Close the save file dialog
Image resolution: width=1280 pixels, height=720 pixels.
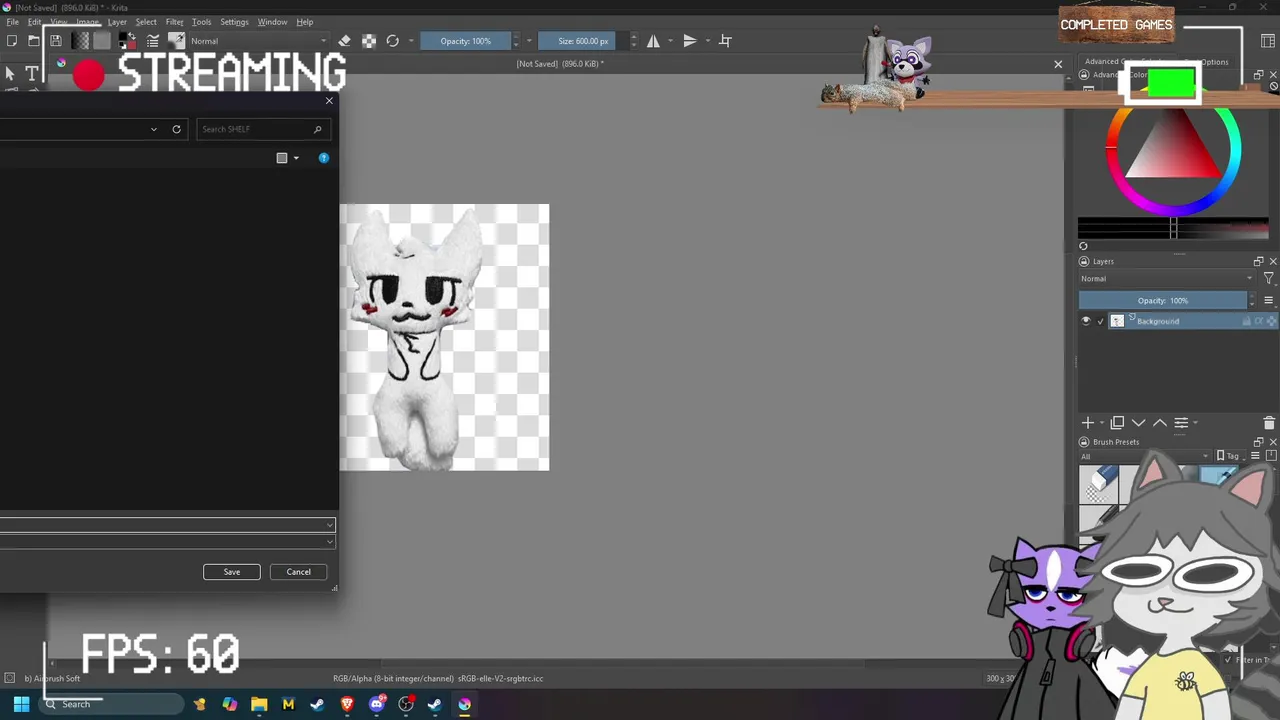[329, 101]
